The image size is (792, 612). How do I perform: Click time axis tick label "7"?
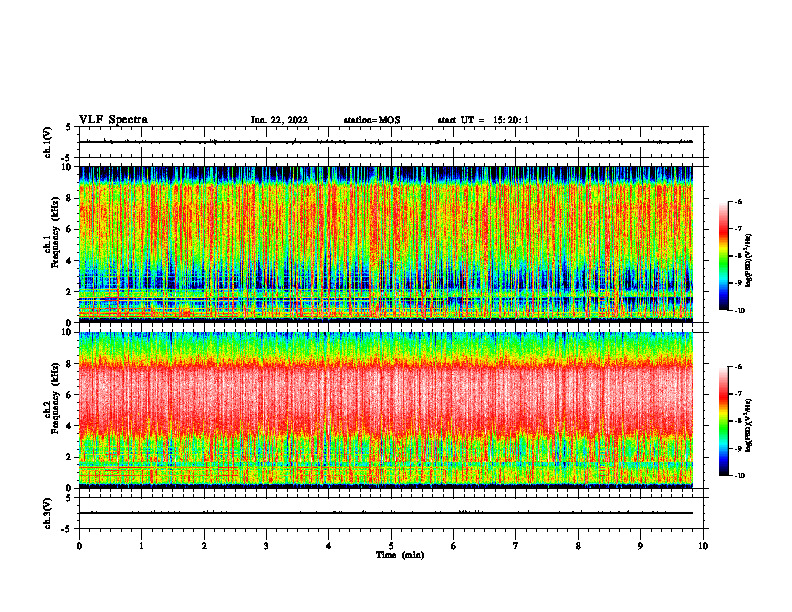[x=516, y=546]
